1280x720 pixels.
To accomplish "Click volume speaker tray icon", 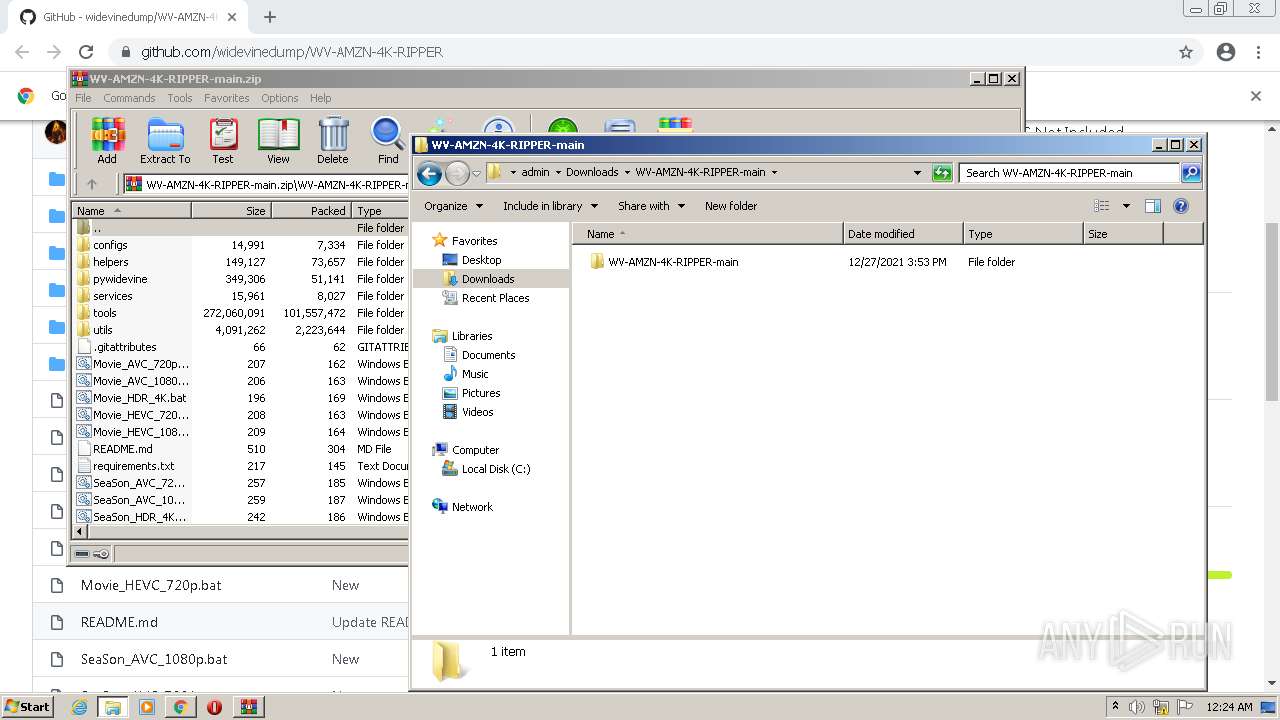I will [1136, 707].
